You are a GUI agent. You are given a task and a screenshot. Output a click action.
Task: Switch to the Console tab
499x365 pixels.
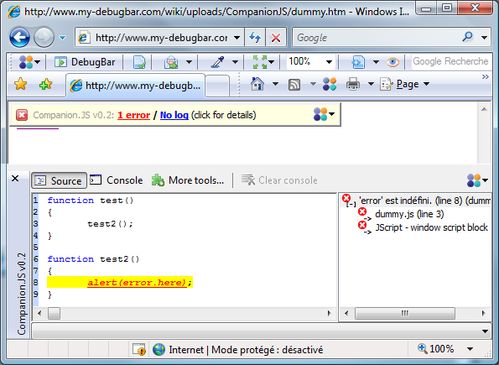tap(117, 180)
